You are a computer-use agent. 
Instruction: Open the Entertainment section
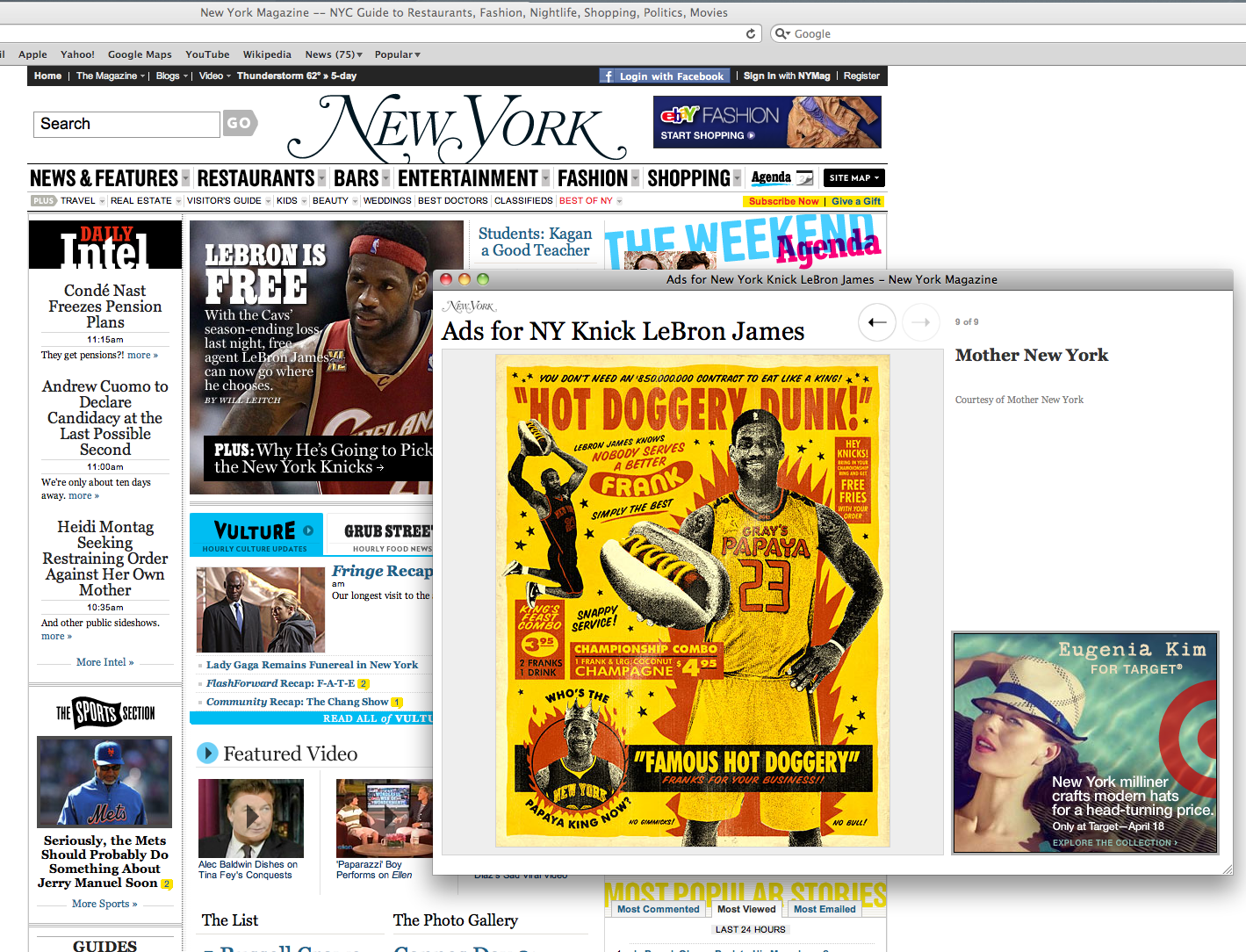(467, 178)
